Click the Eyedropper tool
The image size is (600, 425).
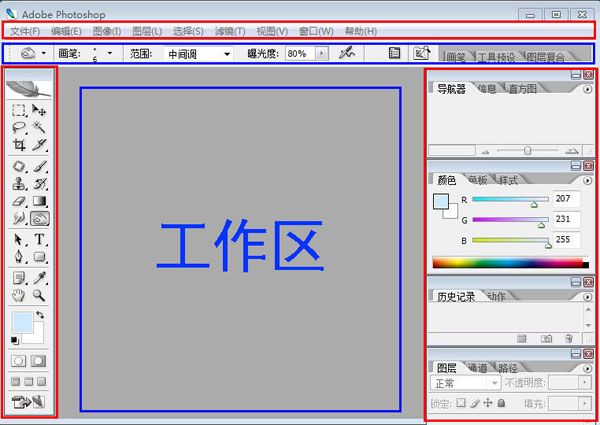coord(40,277)
